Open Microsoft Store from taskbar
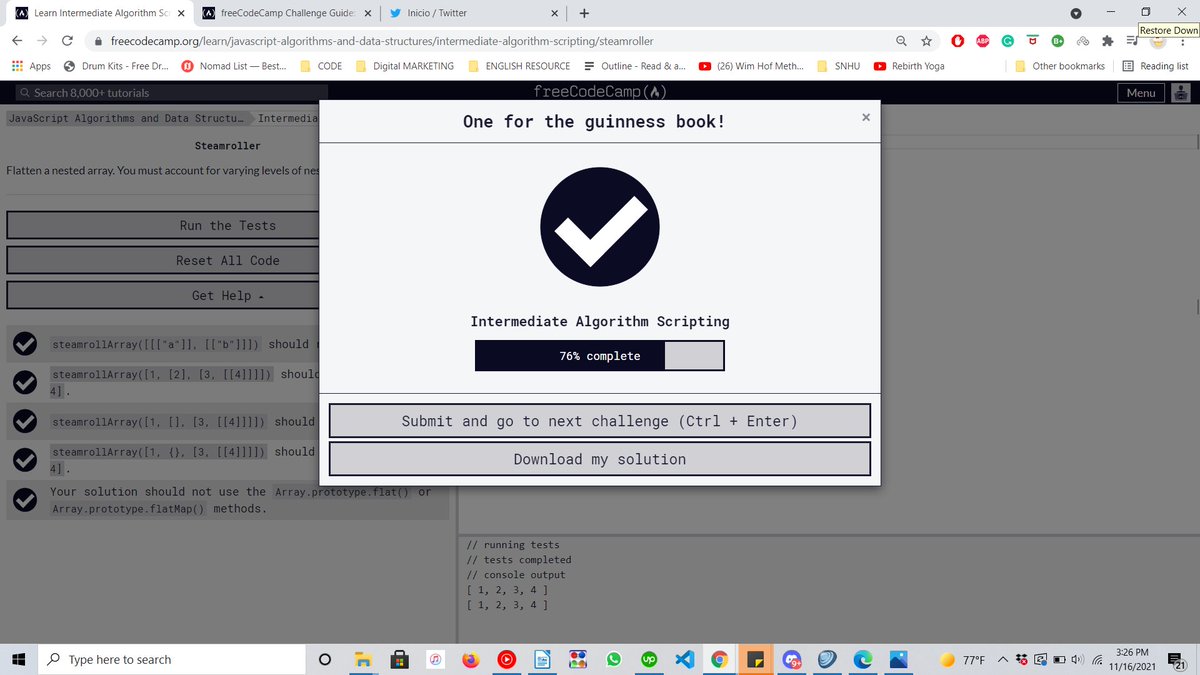This screenshot has width=1200, height=675. click(x=400, y=660)
